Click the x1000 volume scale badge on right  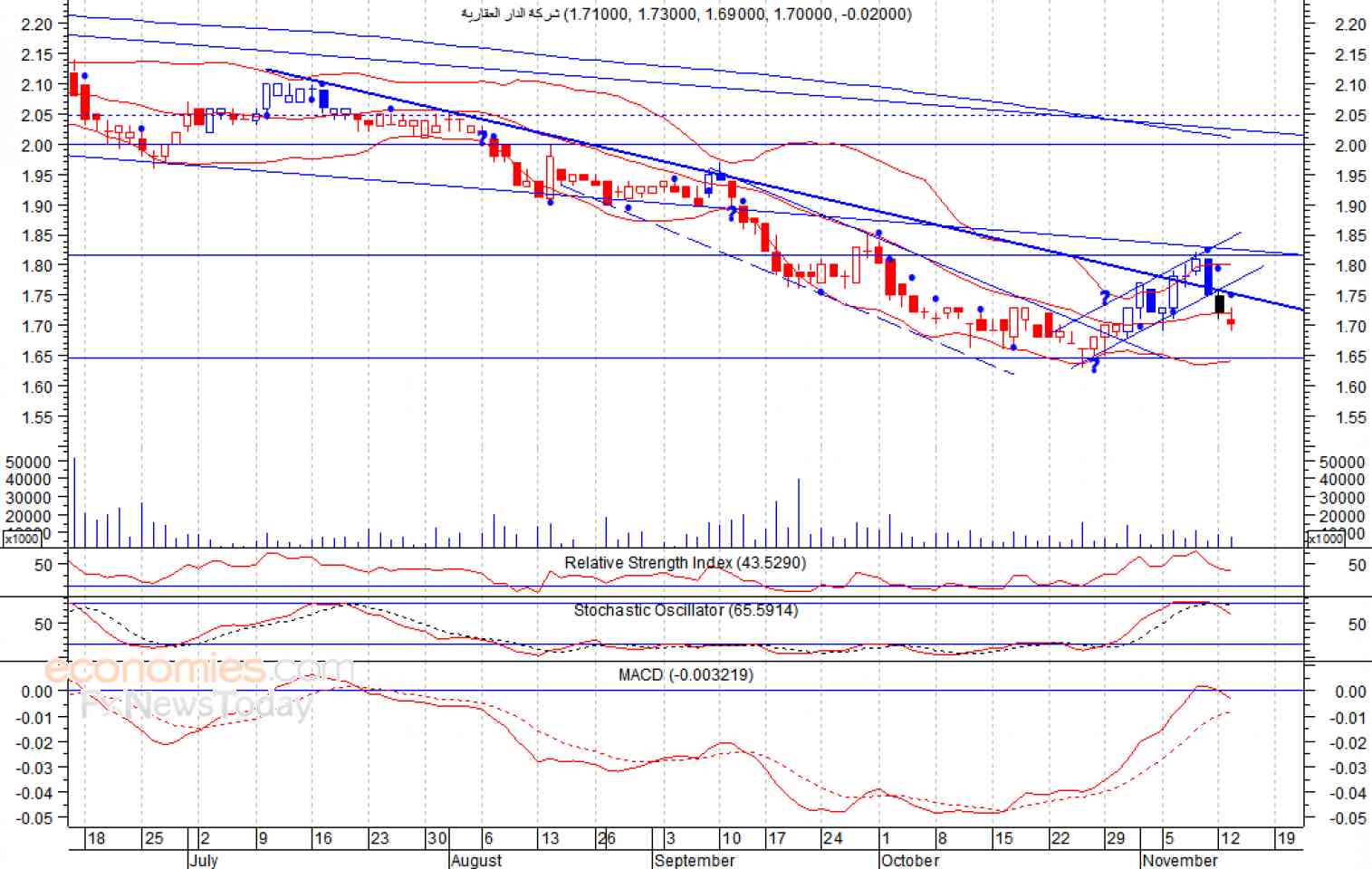[x=1325, y=539]
